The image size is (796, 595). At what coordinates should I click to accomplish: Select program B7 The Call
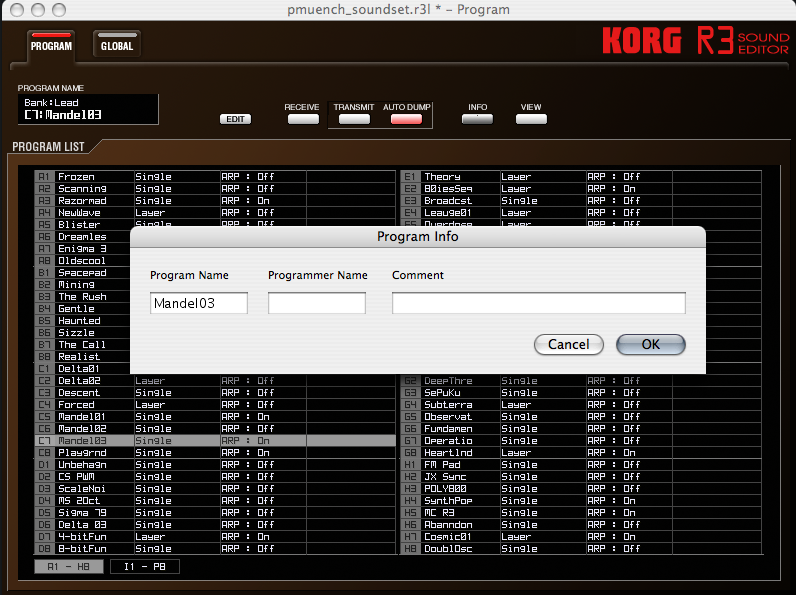[x=82, y=345]
